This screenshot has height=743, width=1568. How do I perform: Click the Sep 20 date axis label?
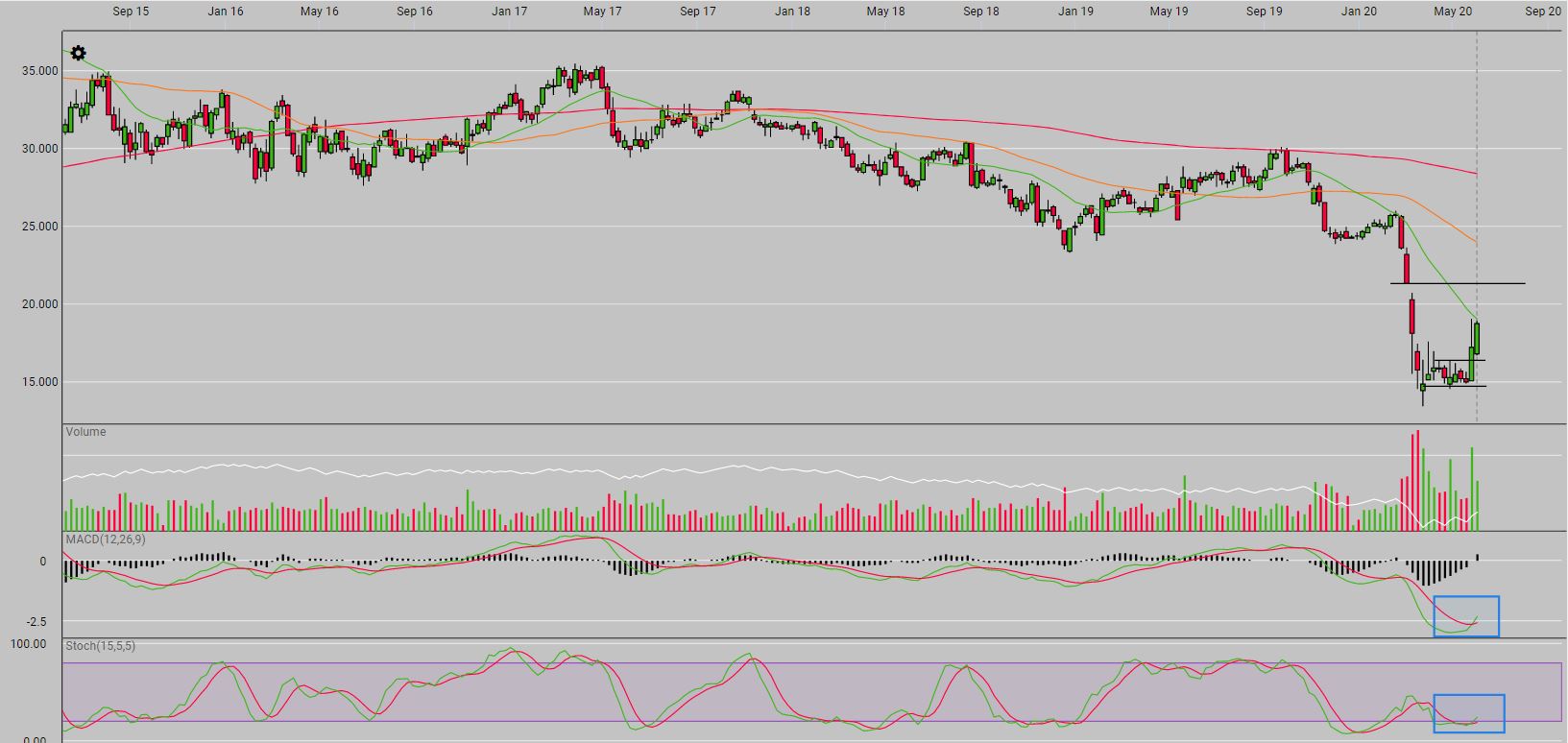[1543, 12]
